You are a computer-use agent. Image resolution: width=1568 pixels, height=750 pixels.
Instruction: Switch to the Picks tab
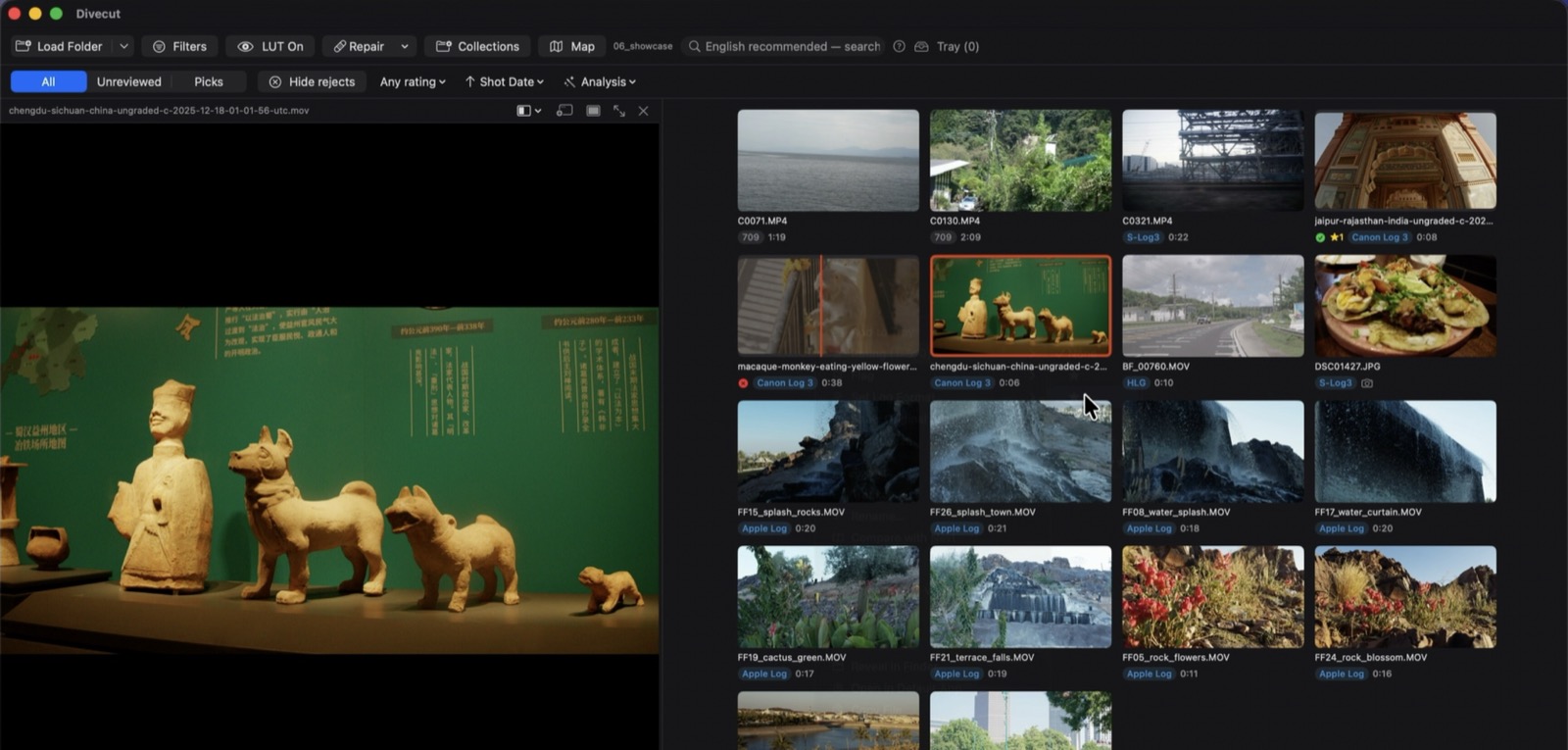coord(209,81)
